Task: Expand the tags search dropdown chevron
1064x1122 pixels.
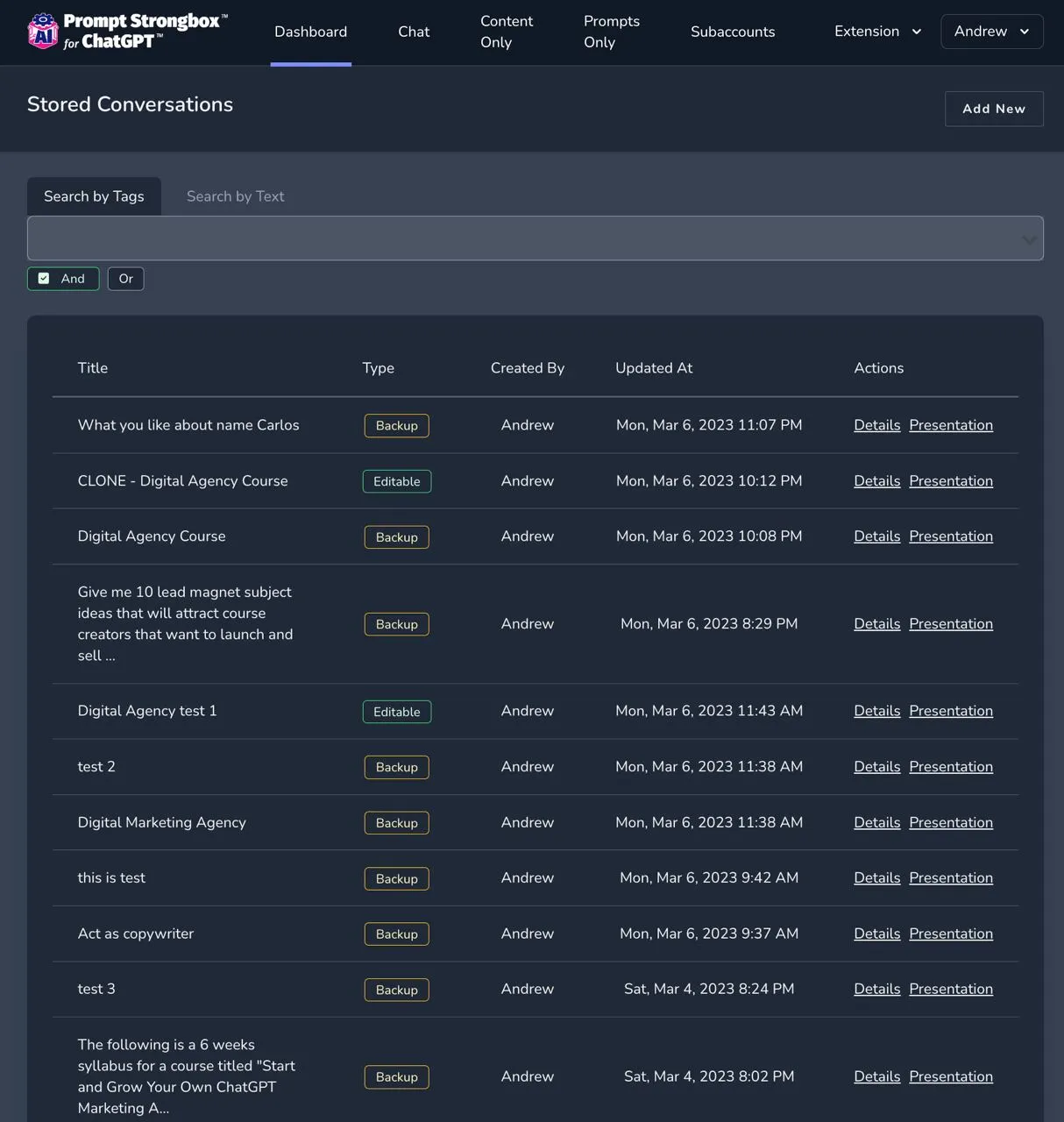Action: coord(1028,239)
